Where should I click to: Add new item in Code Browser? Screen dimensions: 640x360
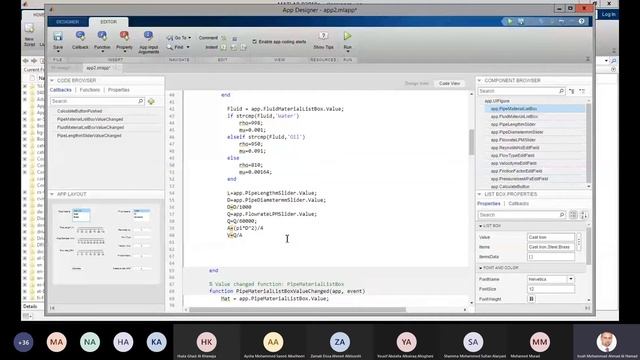pyautogui.click(x=151, y=101)
